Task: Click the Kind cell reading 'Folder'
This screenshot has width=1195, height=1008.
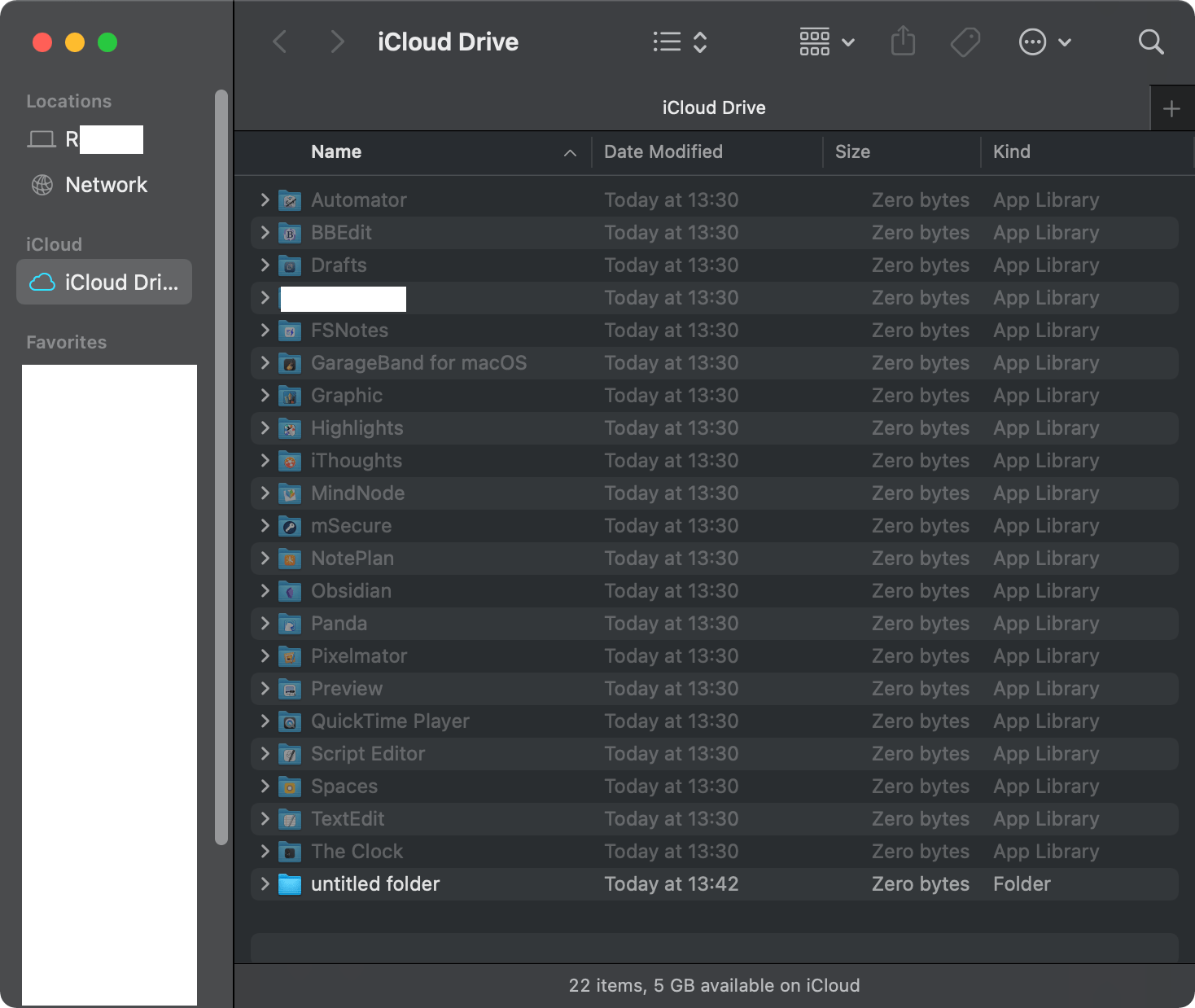Action: click(1022, 883)
